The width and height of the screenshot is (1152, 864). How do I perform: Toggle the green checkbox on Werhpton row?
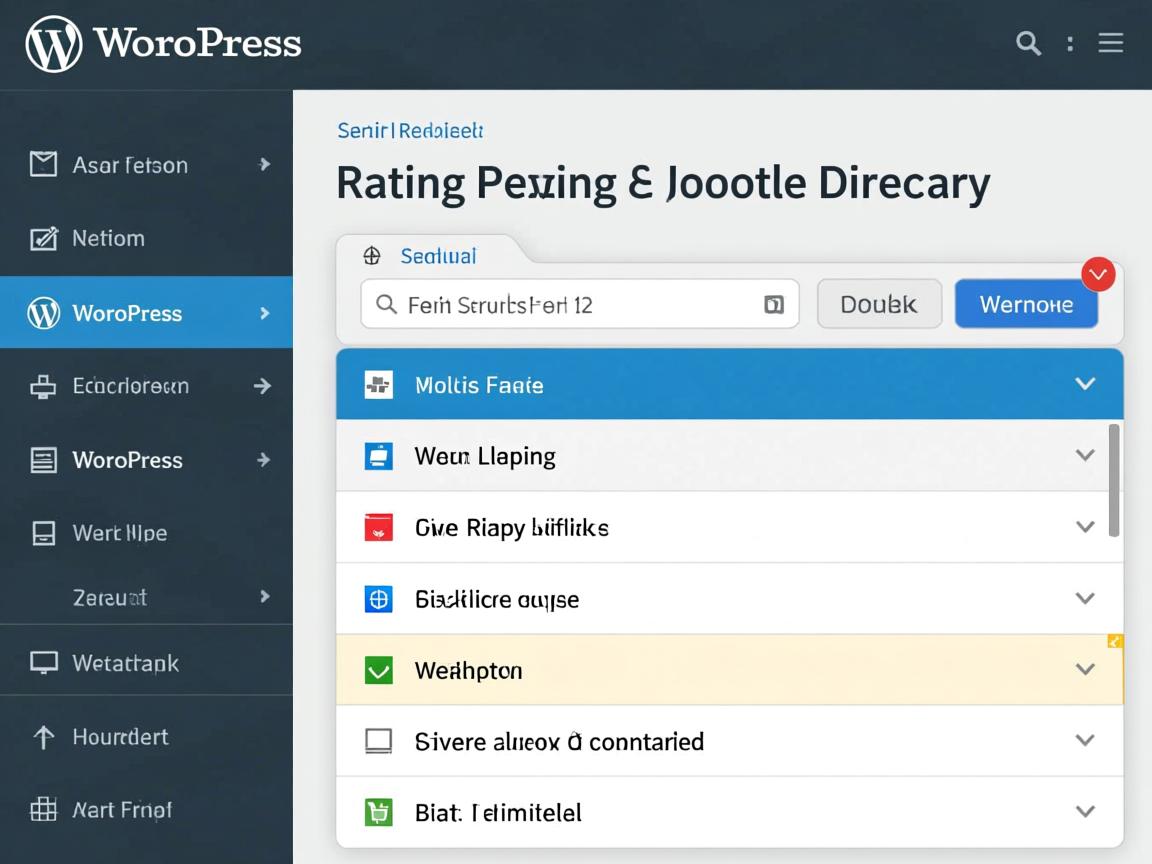click(378, 670)
